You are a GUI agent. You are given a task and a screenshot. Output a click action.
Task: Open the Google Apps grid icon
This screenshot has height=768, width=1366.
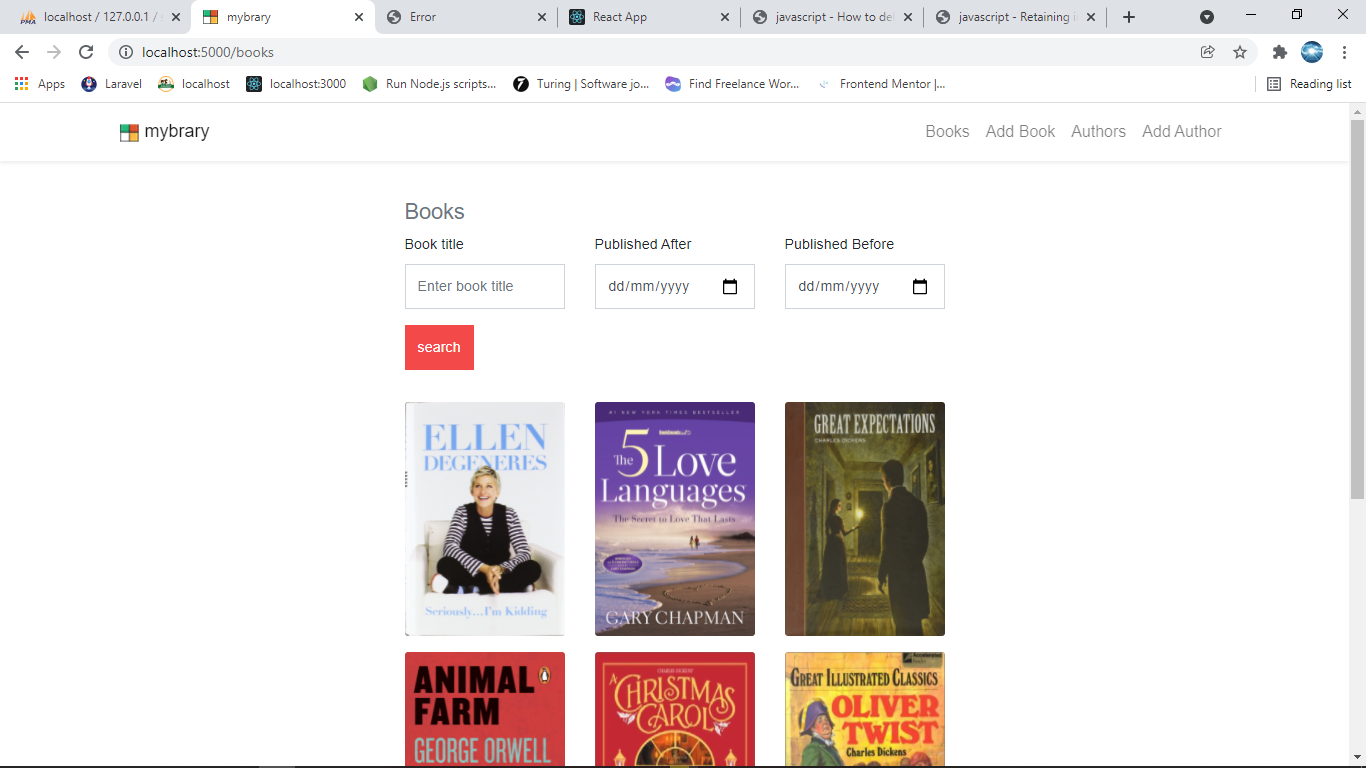(x=20, y=84)
